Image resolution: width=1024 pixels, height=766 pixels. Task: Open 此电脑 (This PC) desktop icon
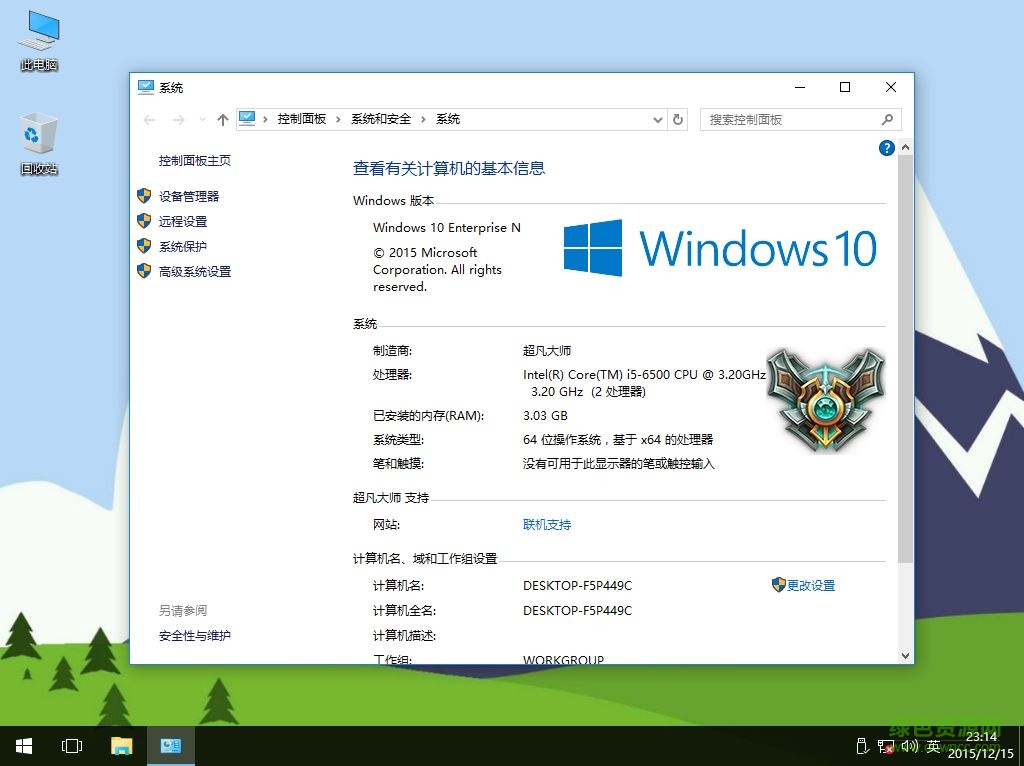pyautogui.click(x=37, y=32)
